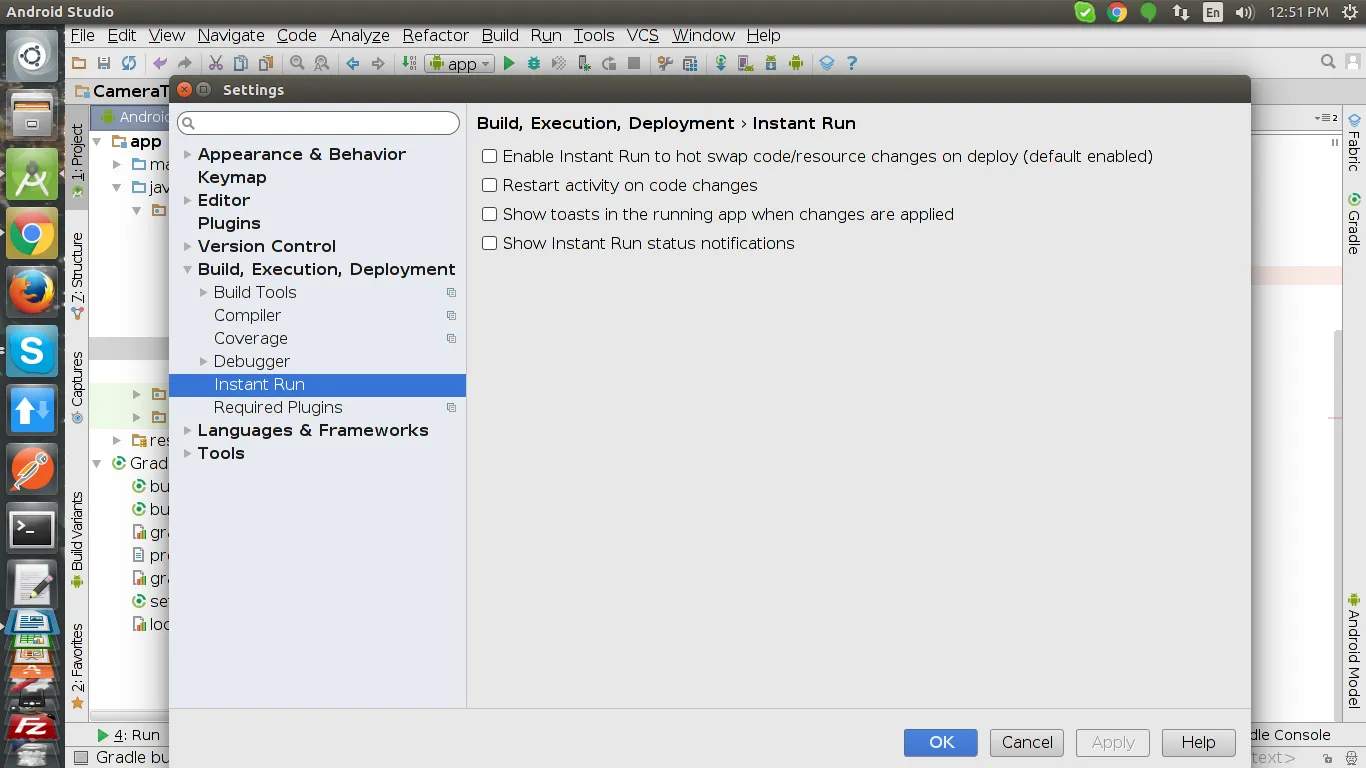
Task: Open the Run tool window tab
Action: (128, 735)
